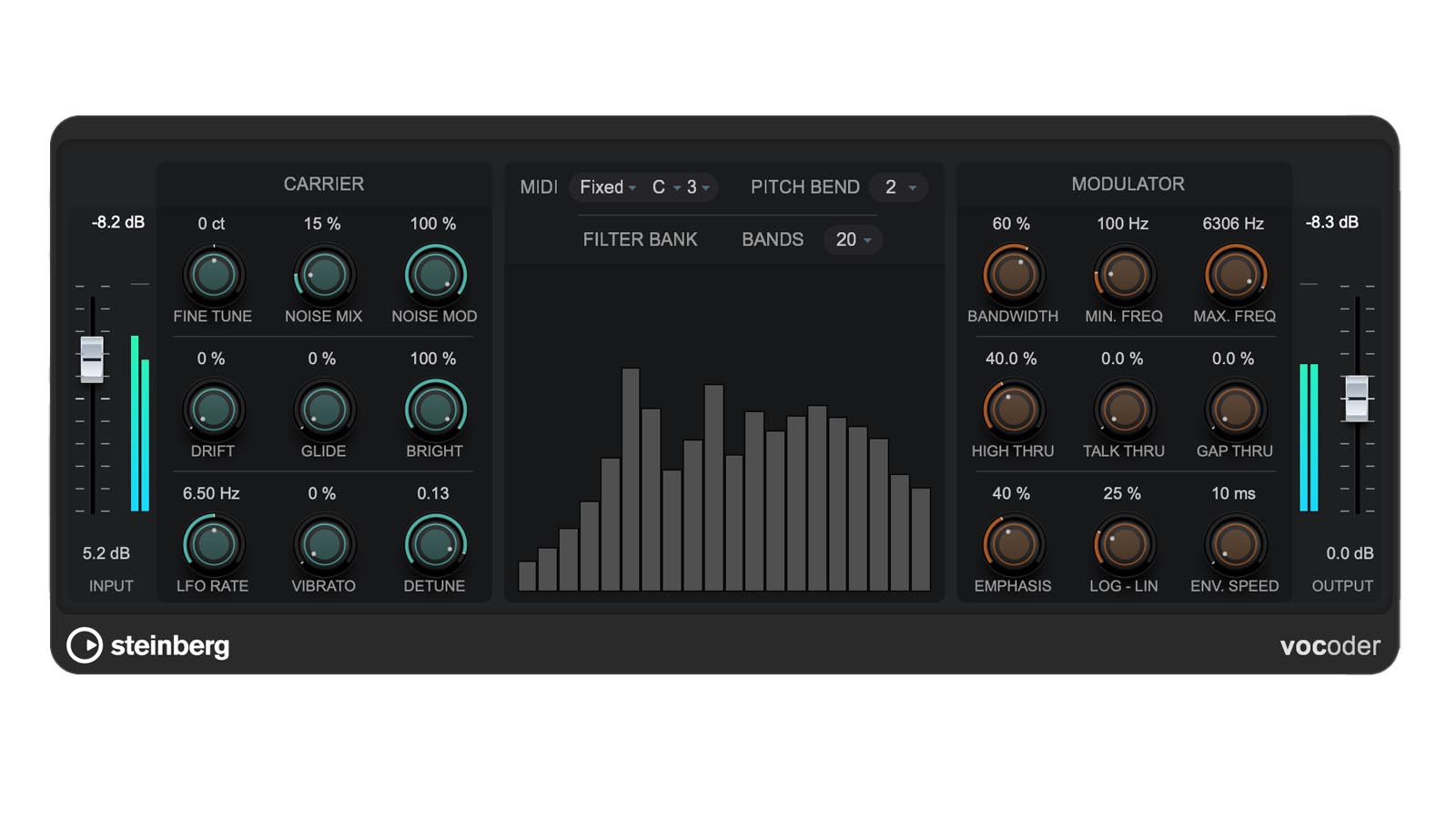Click the 100 Hz Min. Freq value
The image size is (1456, 819).
pos(1122,223)
